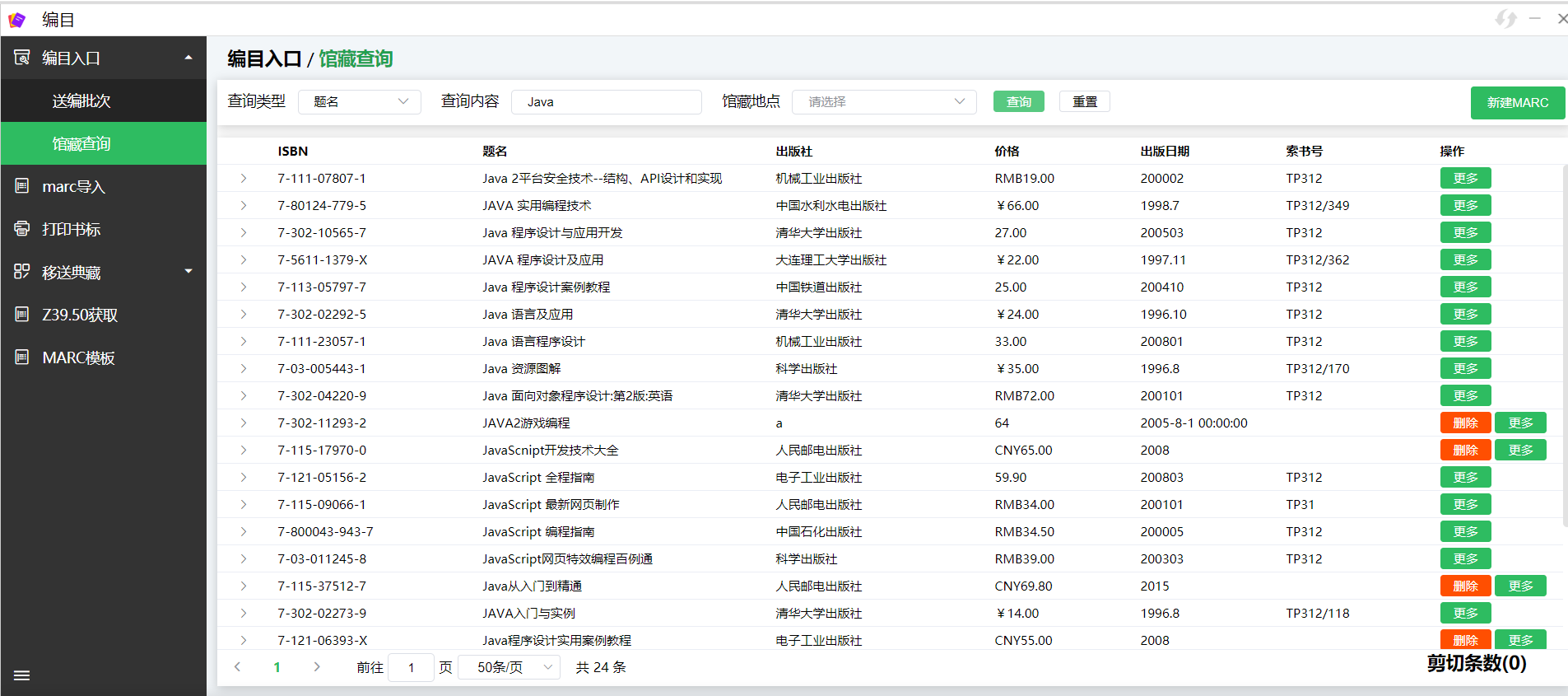Click the 新建MARC button
The image size is (1568, 696).
click(x=1517, y=103)
